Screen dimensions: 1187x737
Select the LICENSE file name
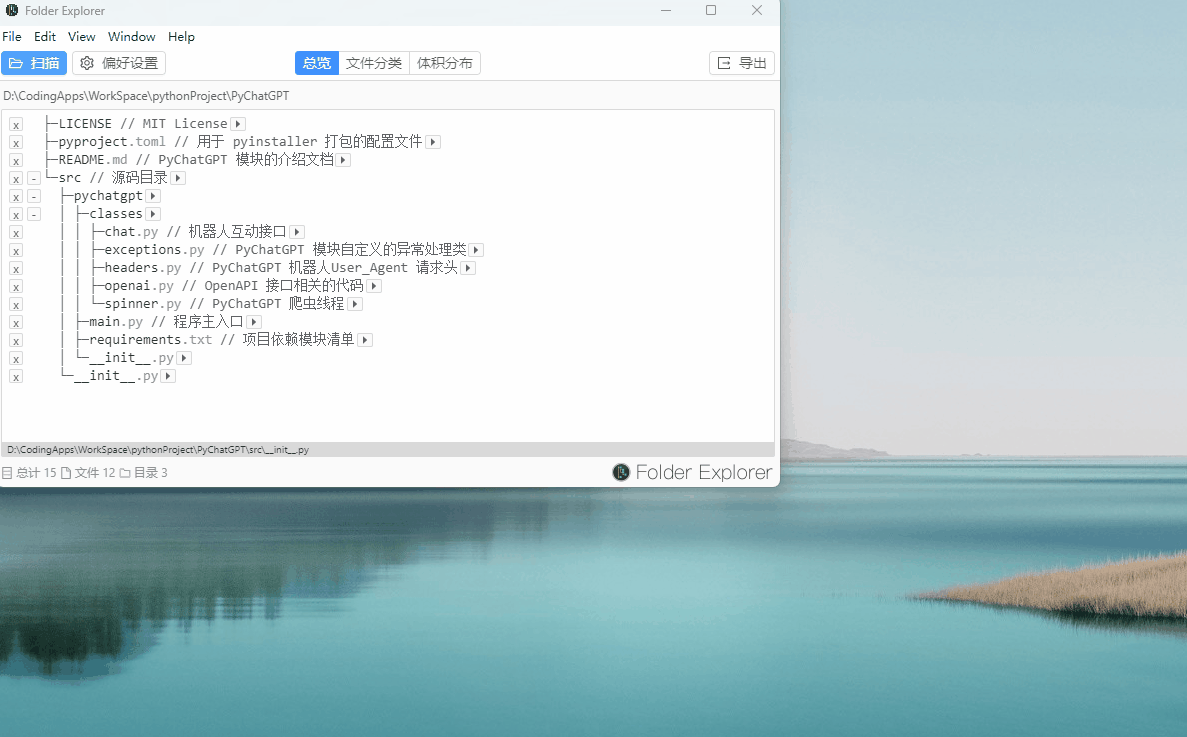pos(85,123)
